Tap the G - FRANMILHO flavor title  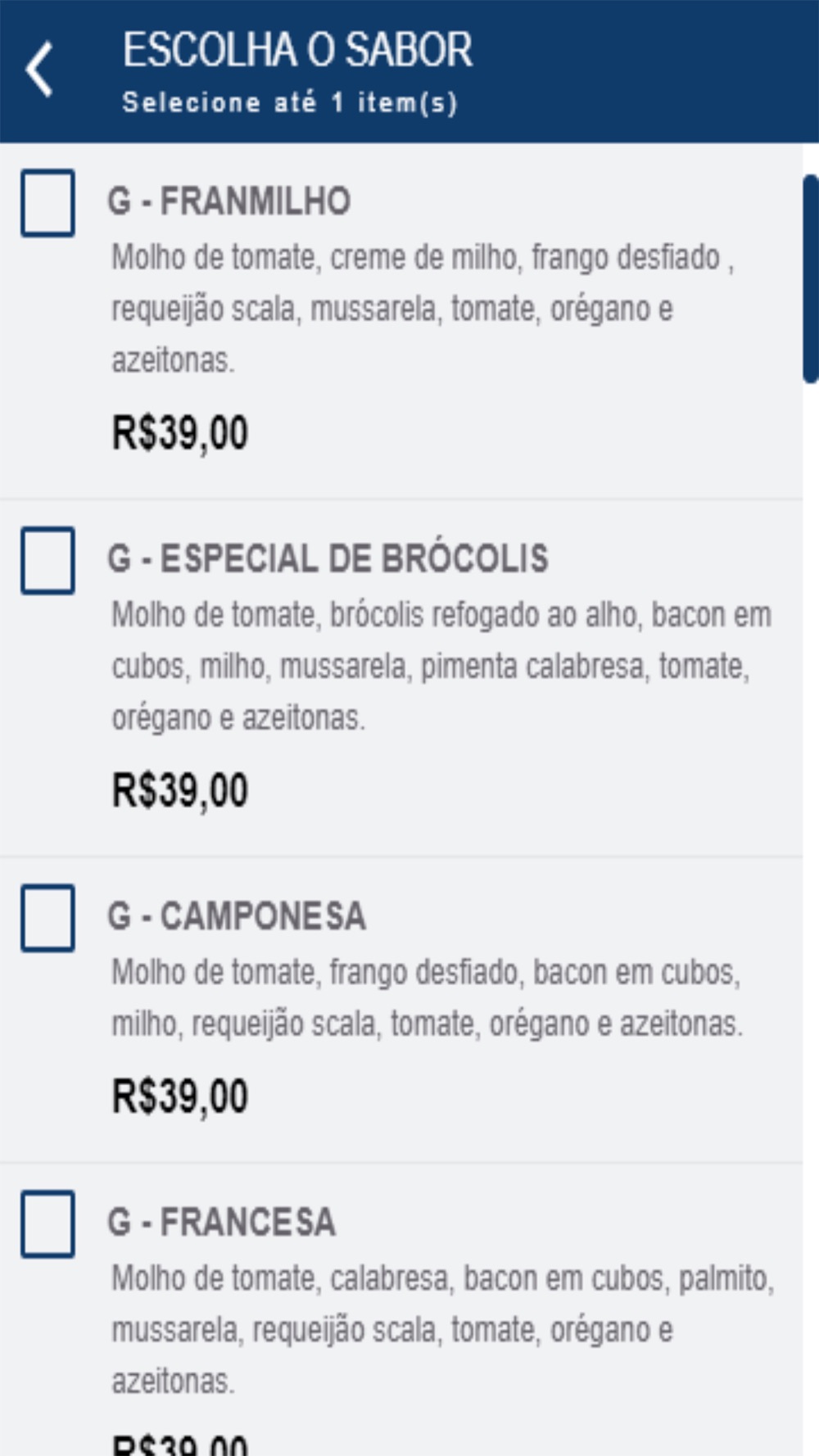click(x=229, y=201)
